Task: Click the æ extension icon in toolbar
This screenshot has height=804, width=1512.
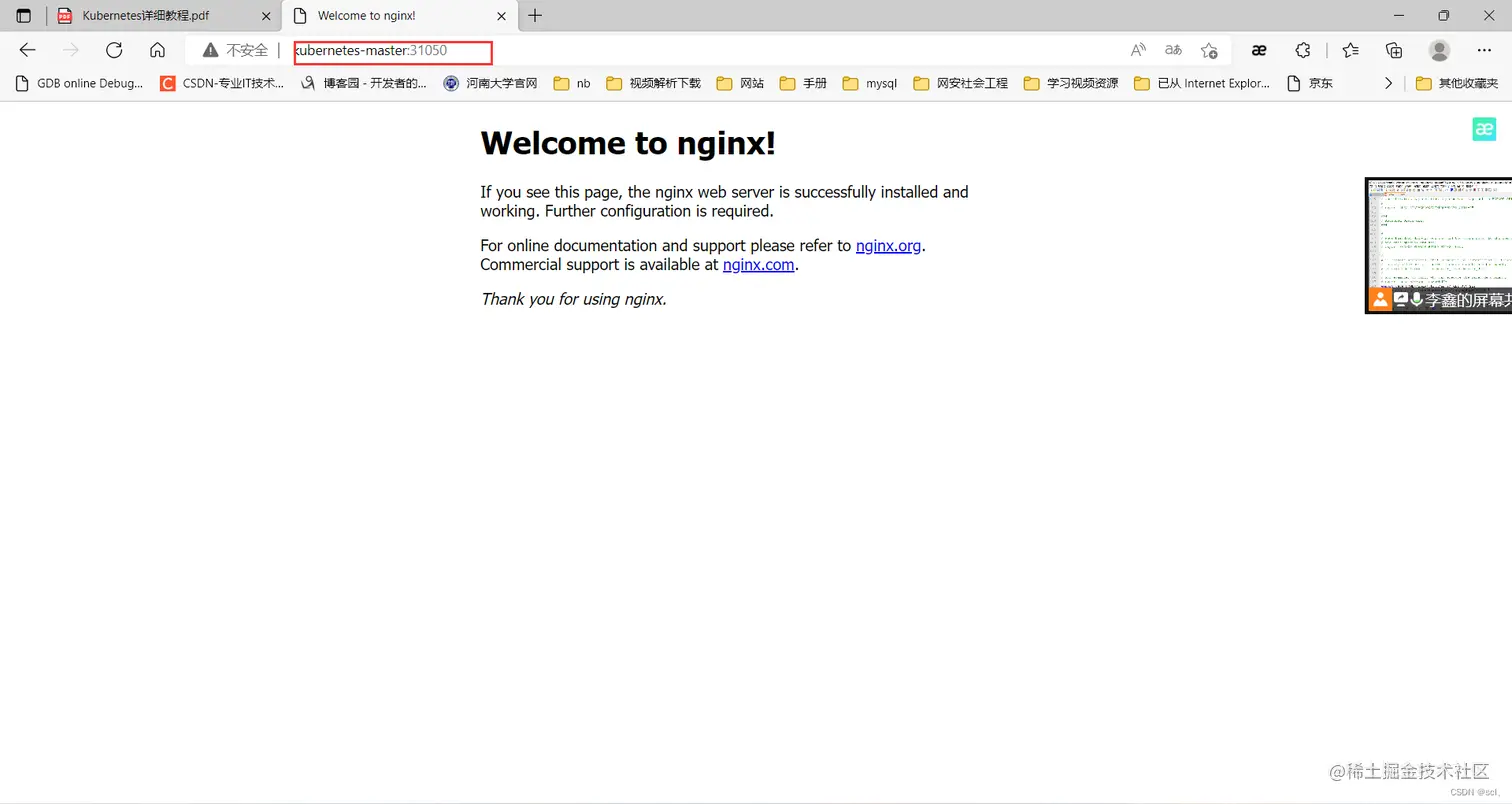Action: click(1259, 50)
